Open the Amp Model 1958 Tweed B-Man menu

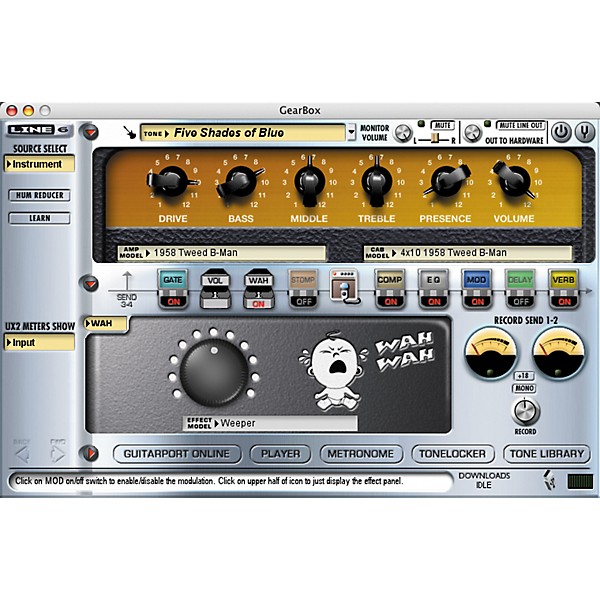tap(222, 253)
